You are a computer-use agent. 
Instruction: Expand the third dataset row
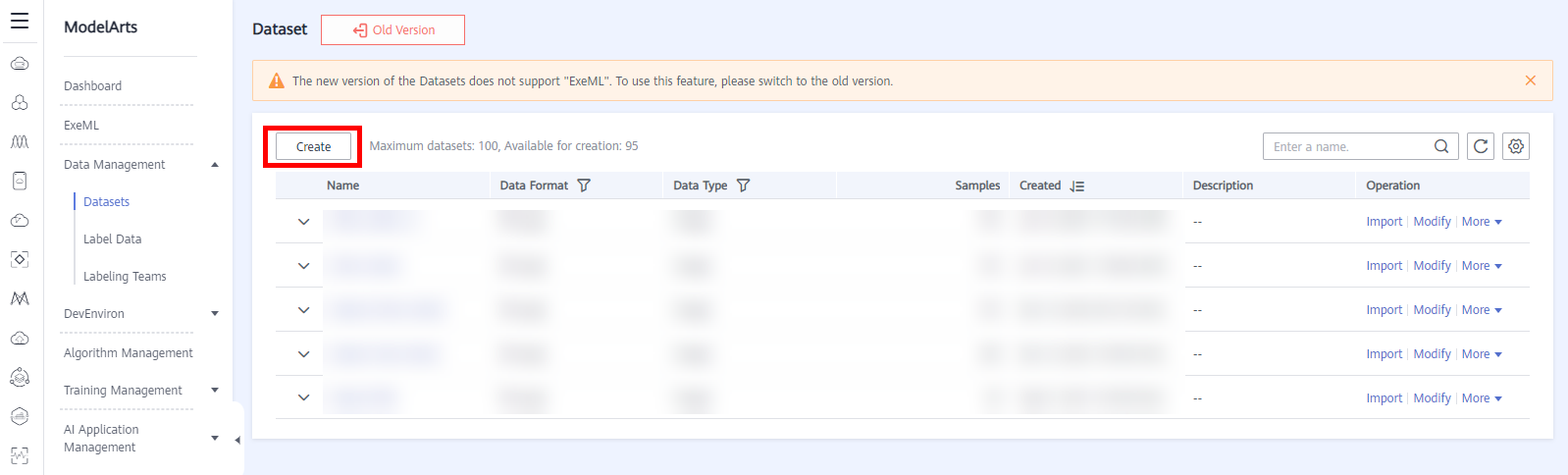coord(304,310)
